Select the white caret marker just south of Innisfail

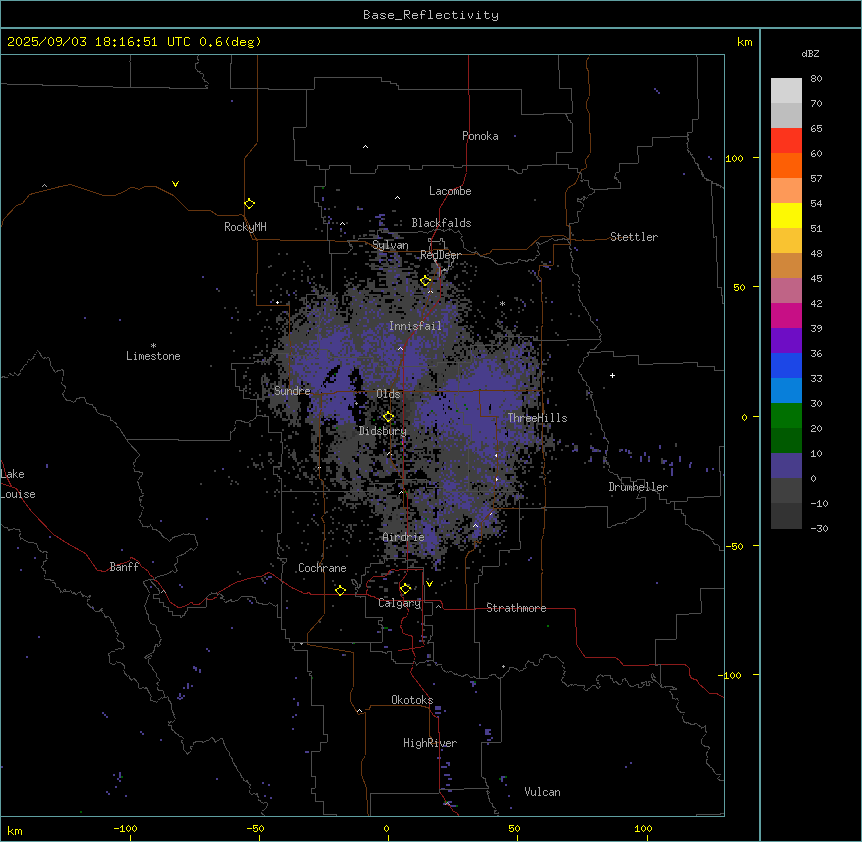[400, 348]
